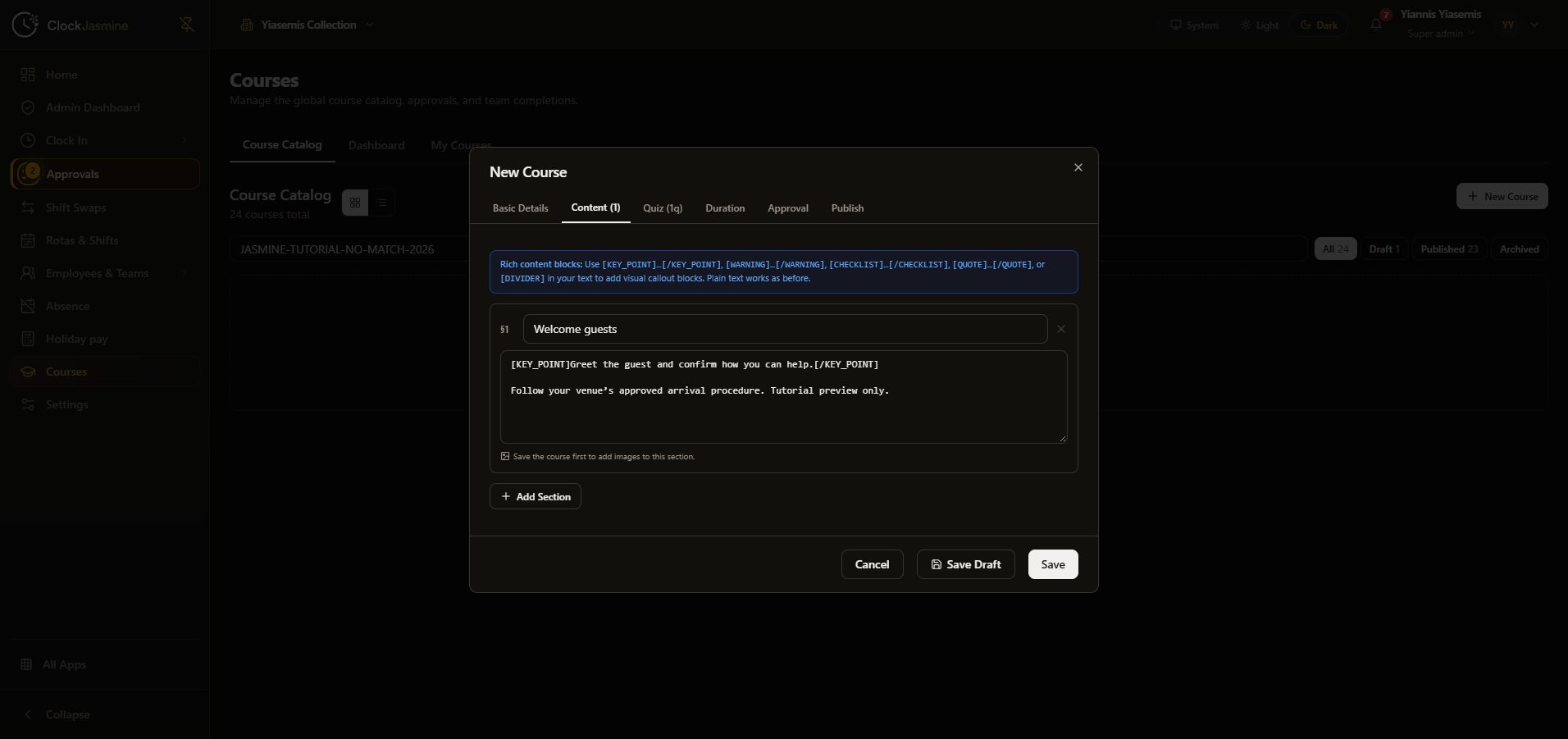Filter courses by Published
This screenshot has height=739, width=1568.
click(x=1449, y=249)
